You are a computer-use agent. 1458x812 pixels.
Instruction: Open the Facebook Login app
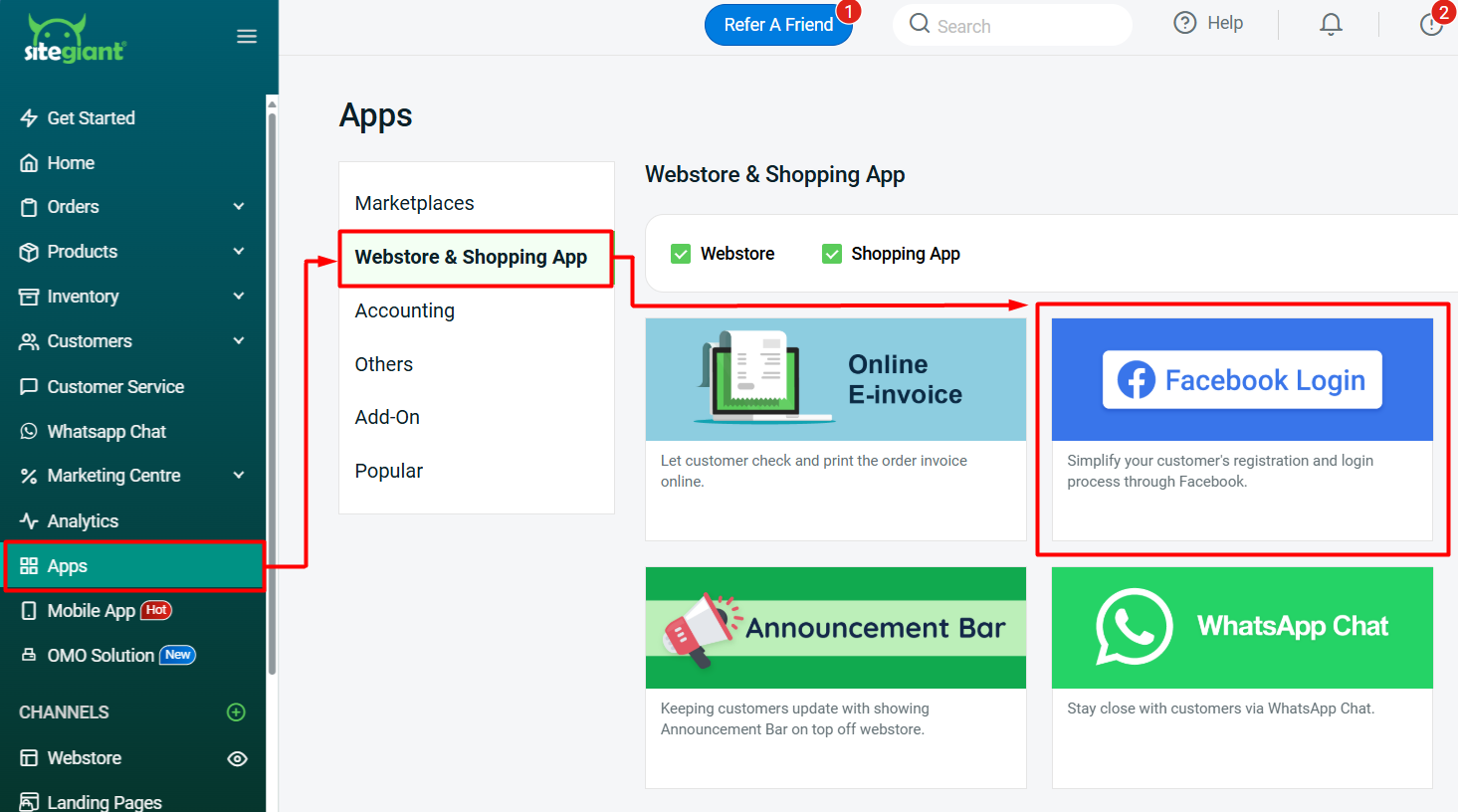point(1241,379)
